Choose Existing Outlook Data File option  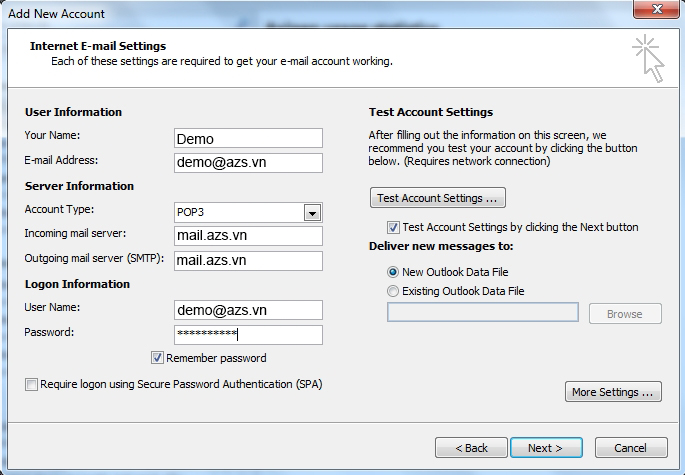tap(393, 291)
